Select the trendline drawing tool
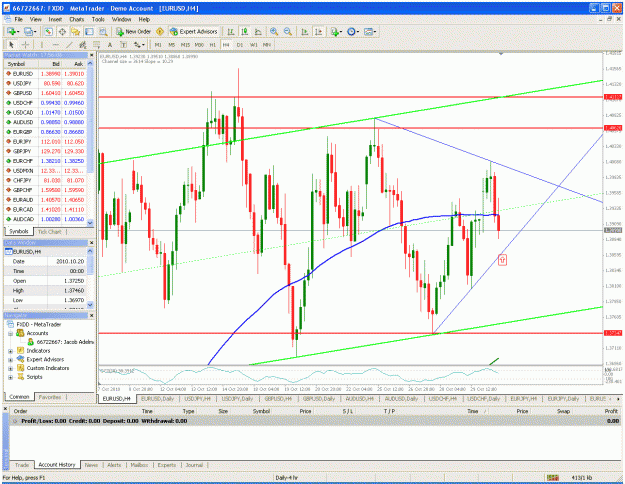 coord(69,45)
